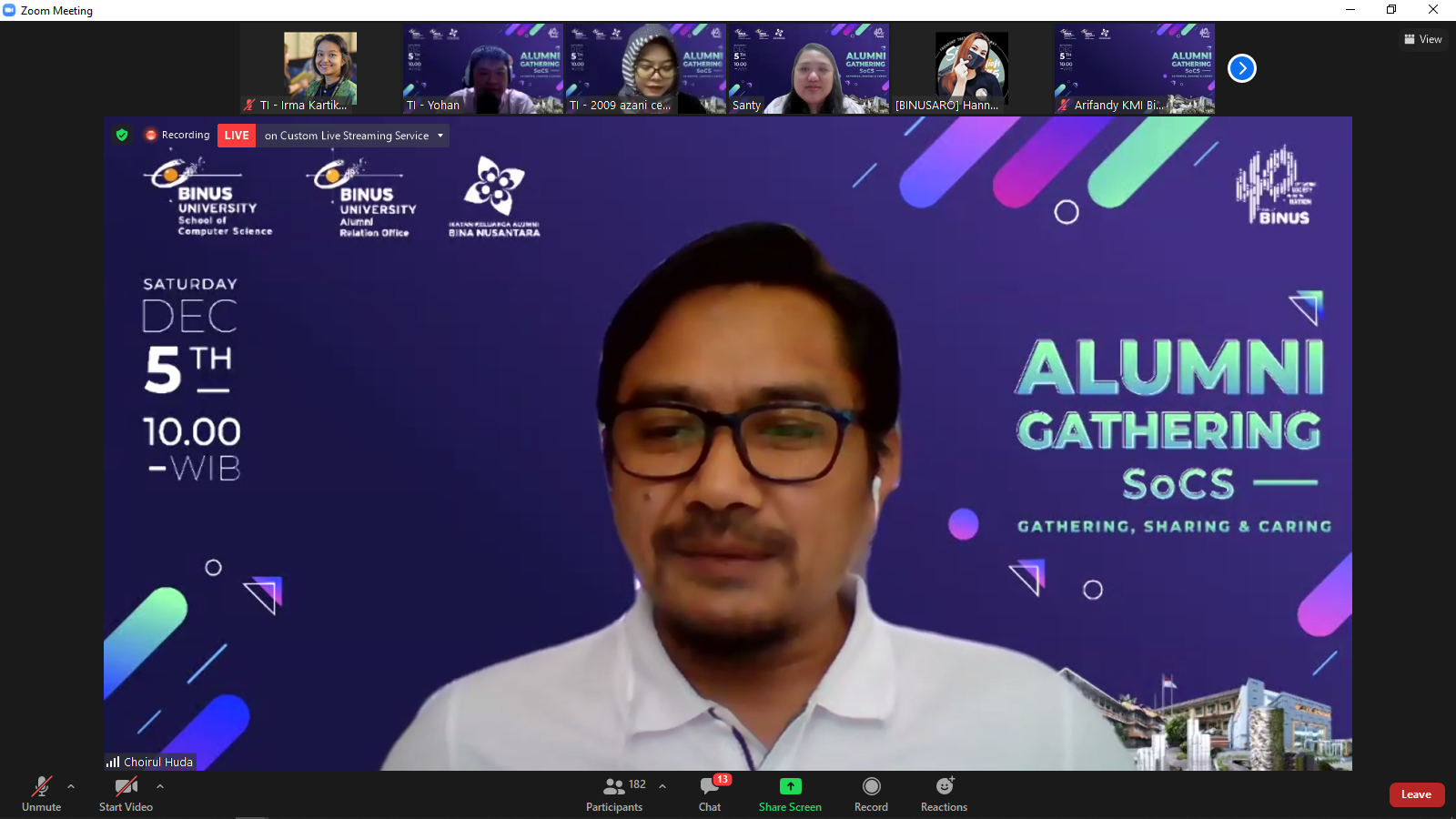Click the Zoom Meeting title bar icon
The height and width of the screenshot is (819, 1456).
10,10
